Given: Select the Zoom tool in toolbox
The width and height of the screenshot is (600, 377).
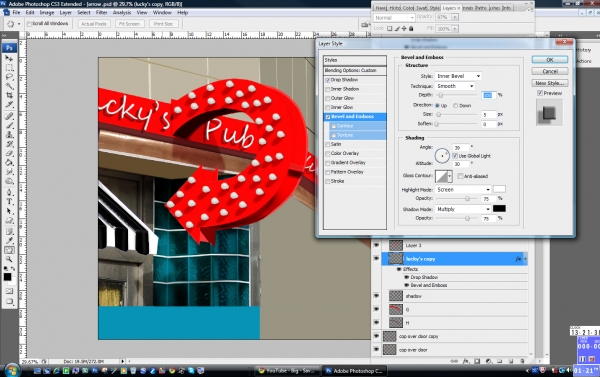Looking at the screenshot, I should coord(9,259).
